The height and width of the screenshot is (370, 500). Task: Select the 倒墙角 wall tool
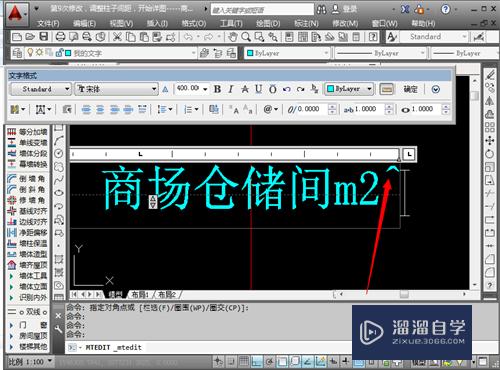point(27,179)
